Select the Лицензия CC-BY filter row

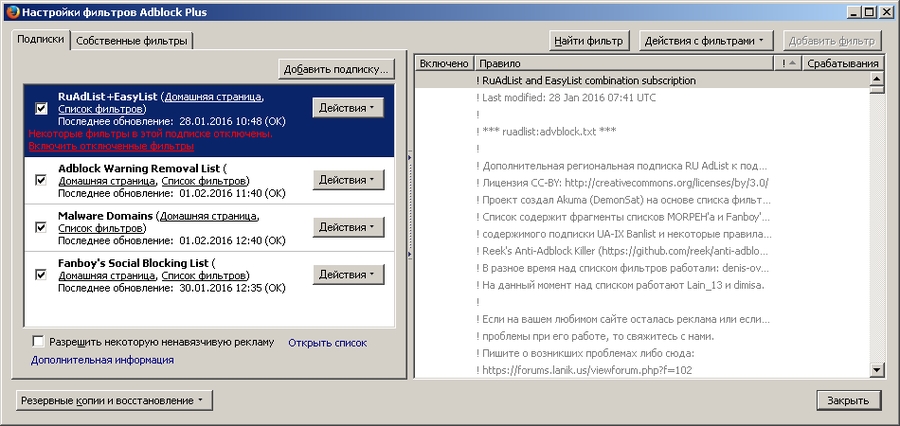[x=642, y=183]
